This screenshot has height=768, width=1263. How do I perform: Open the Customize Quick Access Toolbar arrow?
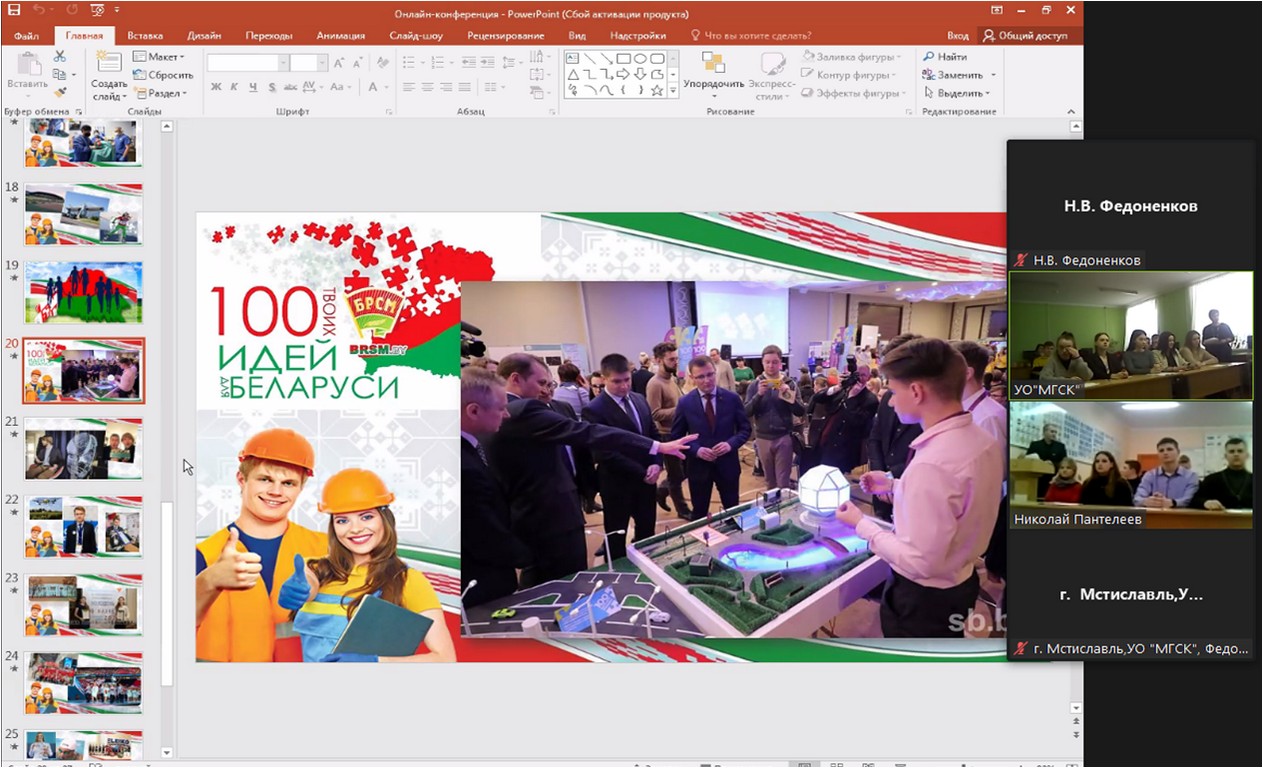tap(118, 10)
